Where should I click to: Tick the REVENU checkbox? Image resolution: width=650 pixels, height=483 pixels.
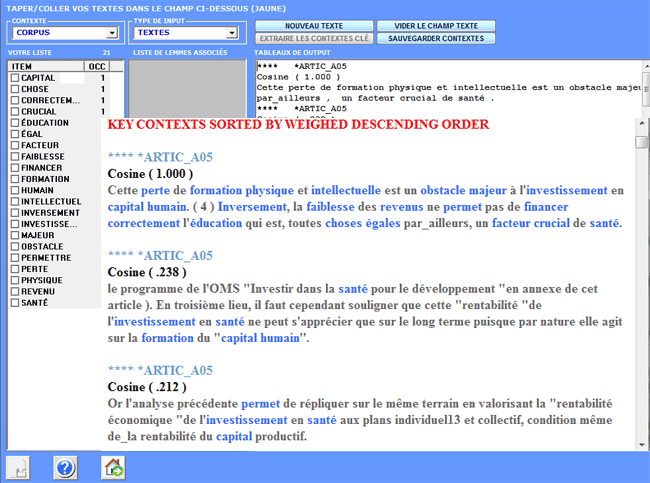pyautogui.click(x=15, y=291)
